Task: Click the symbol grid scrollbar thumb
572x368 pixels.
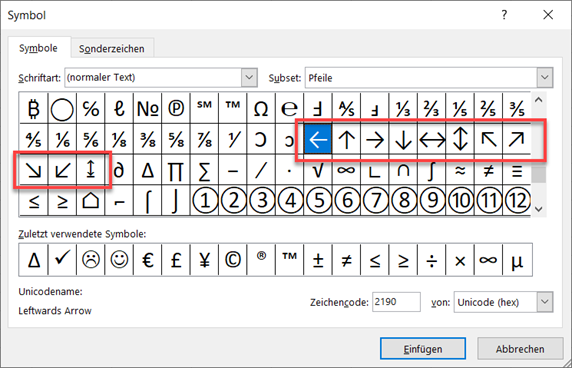Action: point(538,174)
